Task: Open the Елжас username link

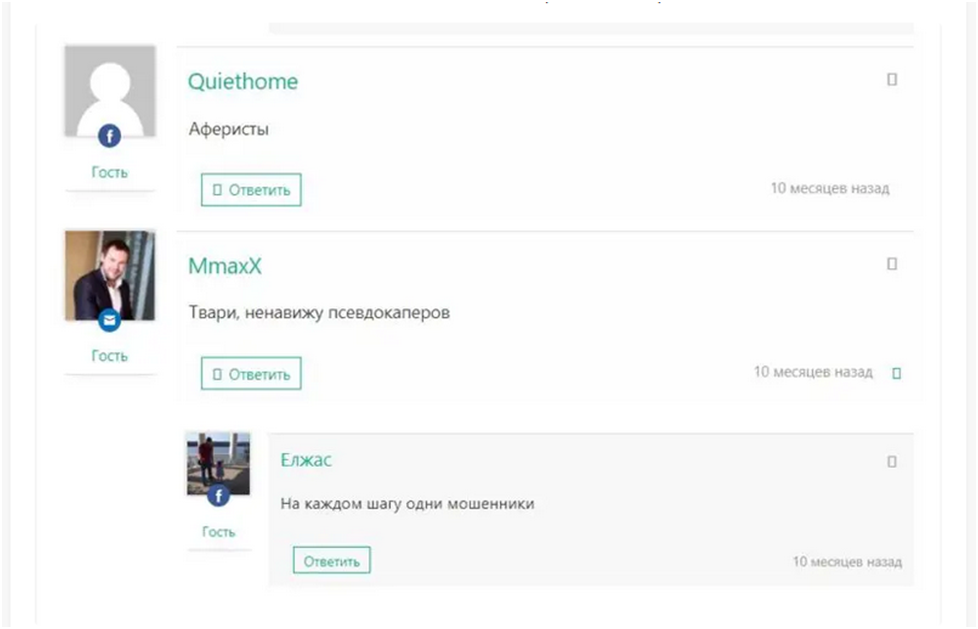Action: point(306,460)
